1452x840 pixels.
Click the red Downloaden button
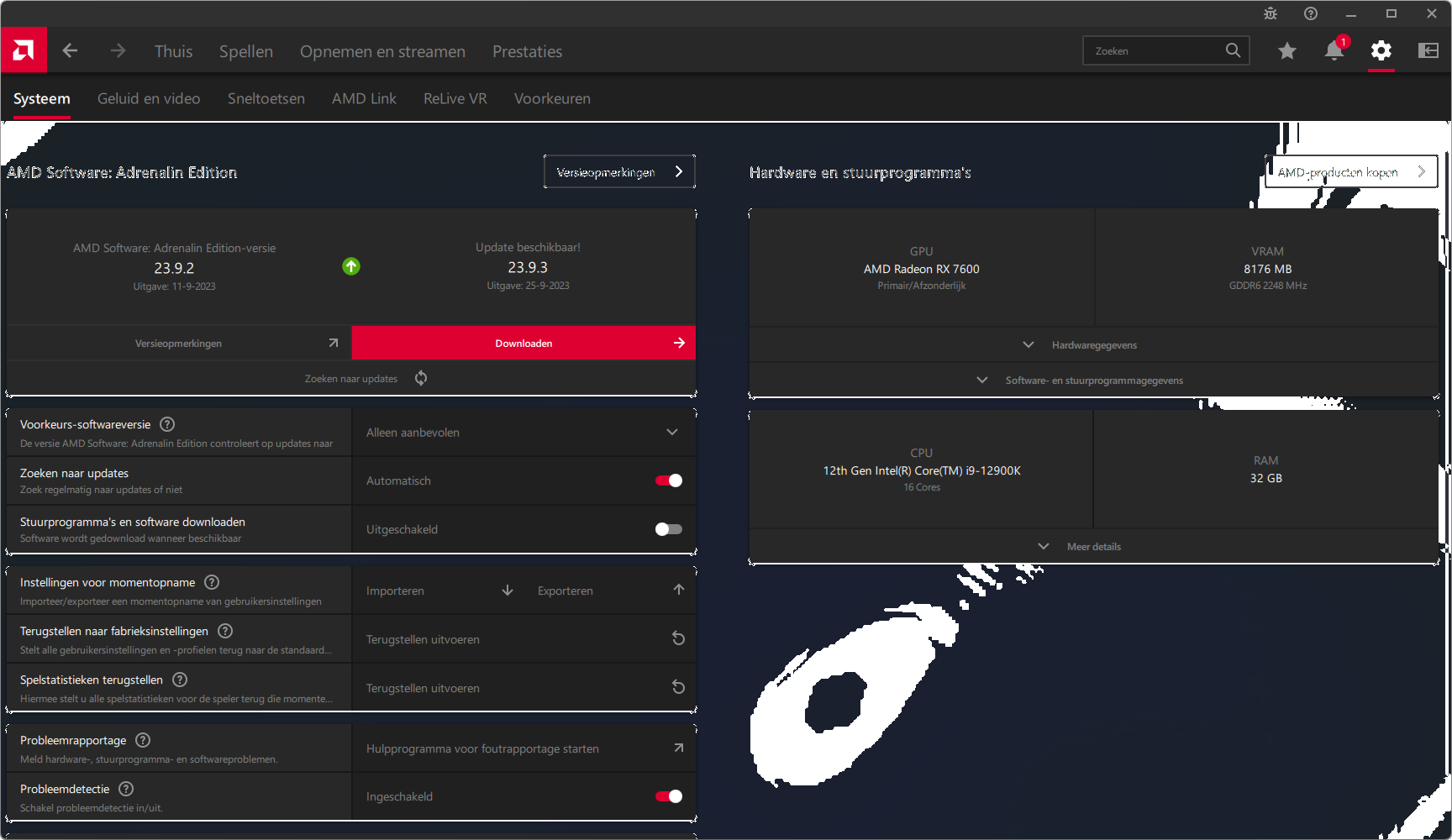coord(523,343)
